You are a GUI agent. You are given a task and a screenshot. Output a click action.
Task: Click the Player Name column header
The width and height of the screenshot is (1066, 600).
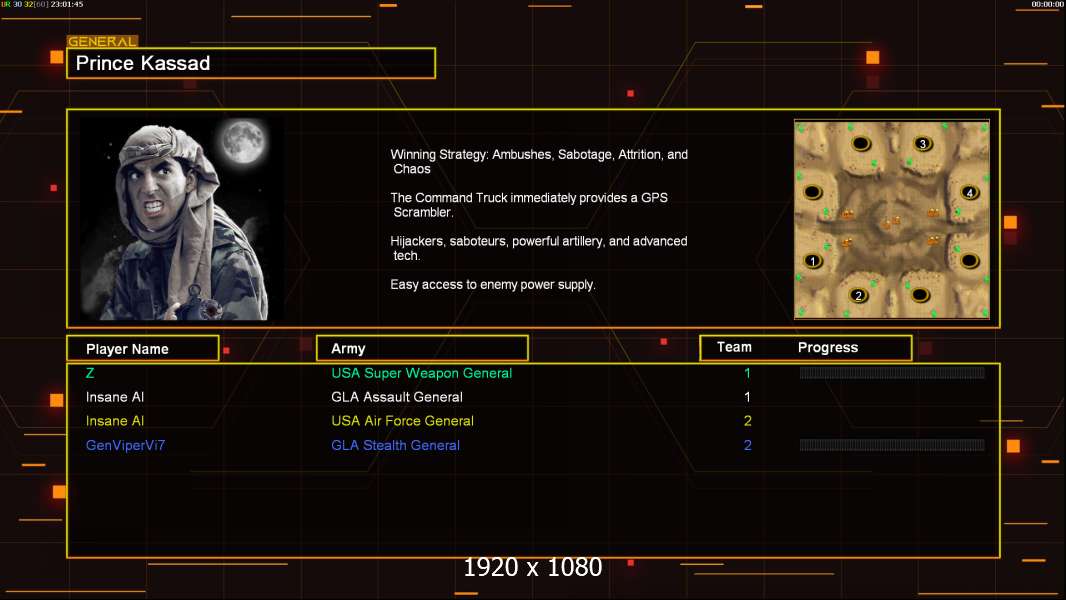coord(143,349)
